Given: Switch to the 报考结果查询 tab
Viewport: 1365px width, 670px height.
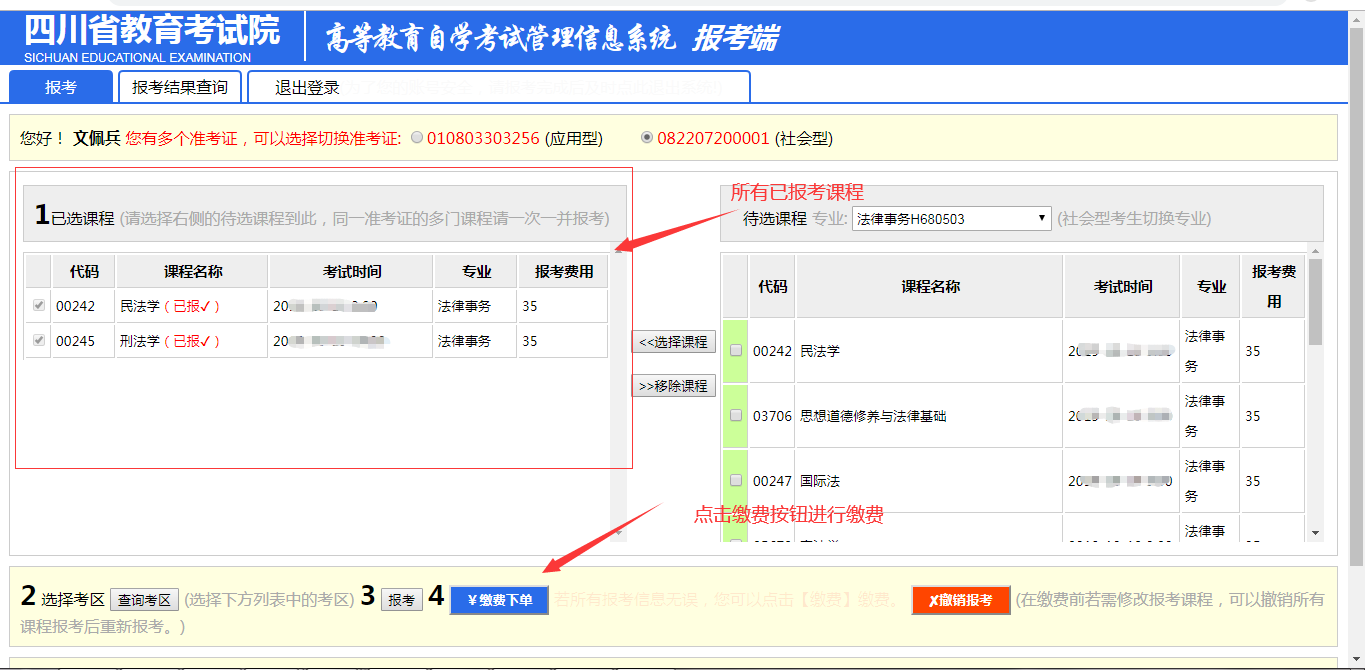Looking at the screenshot, I should point(181,87).
